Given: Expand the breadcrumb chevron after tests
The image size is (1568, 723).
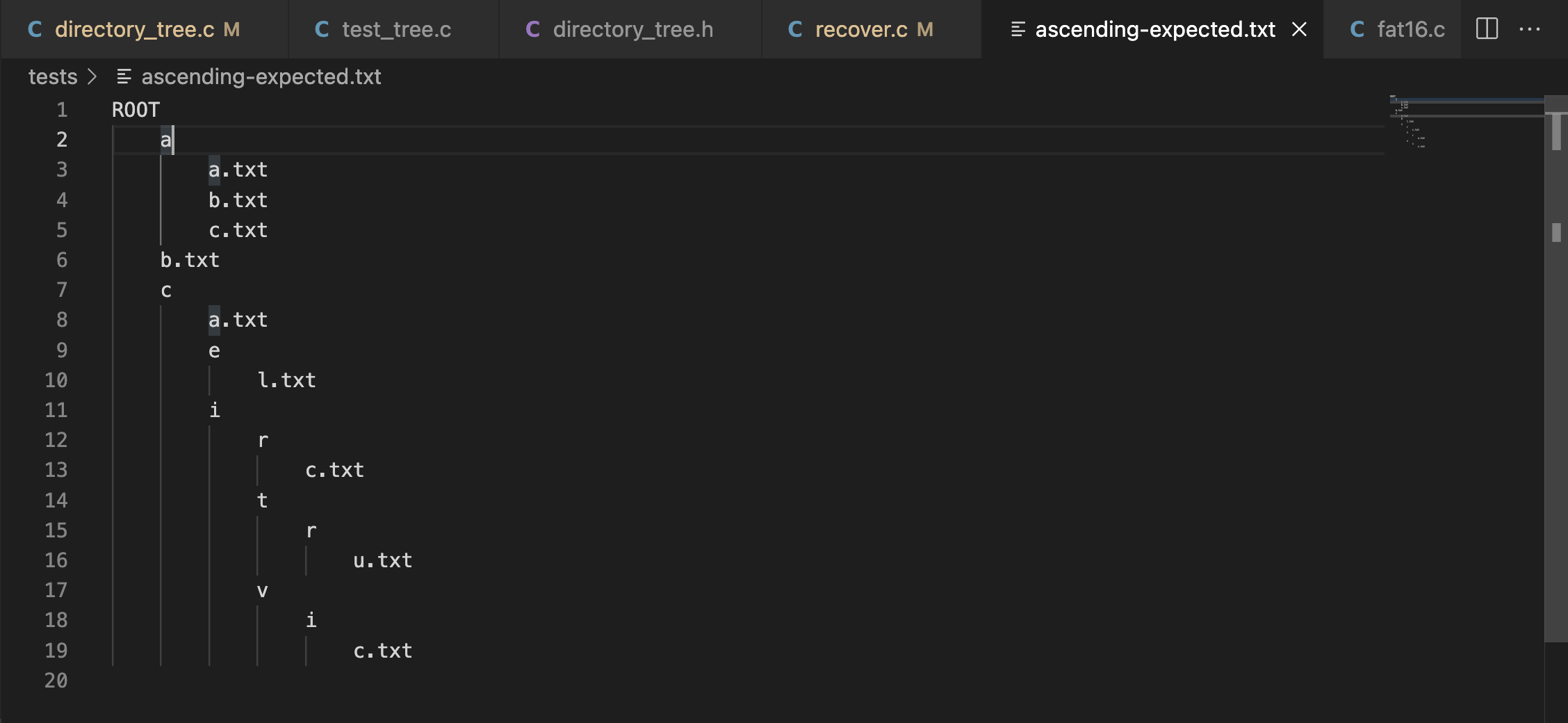Looking at the screenshot, I should point(92,76).
